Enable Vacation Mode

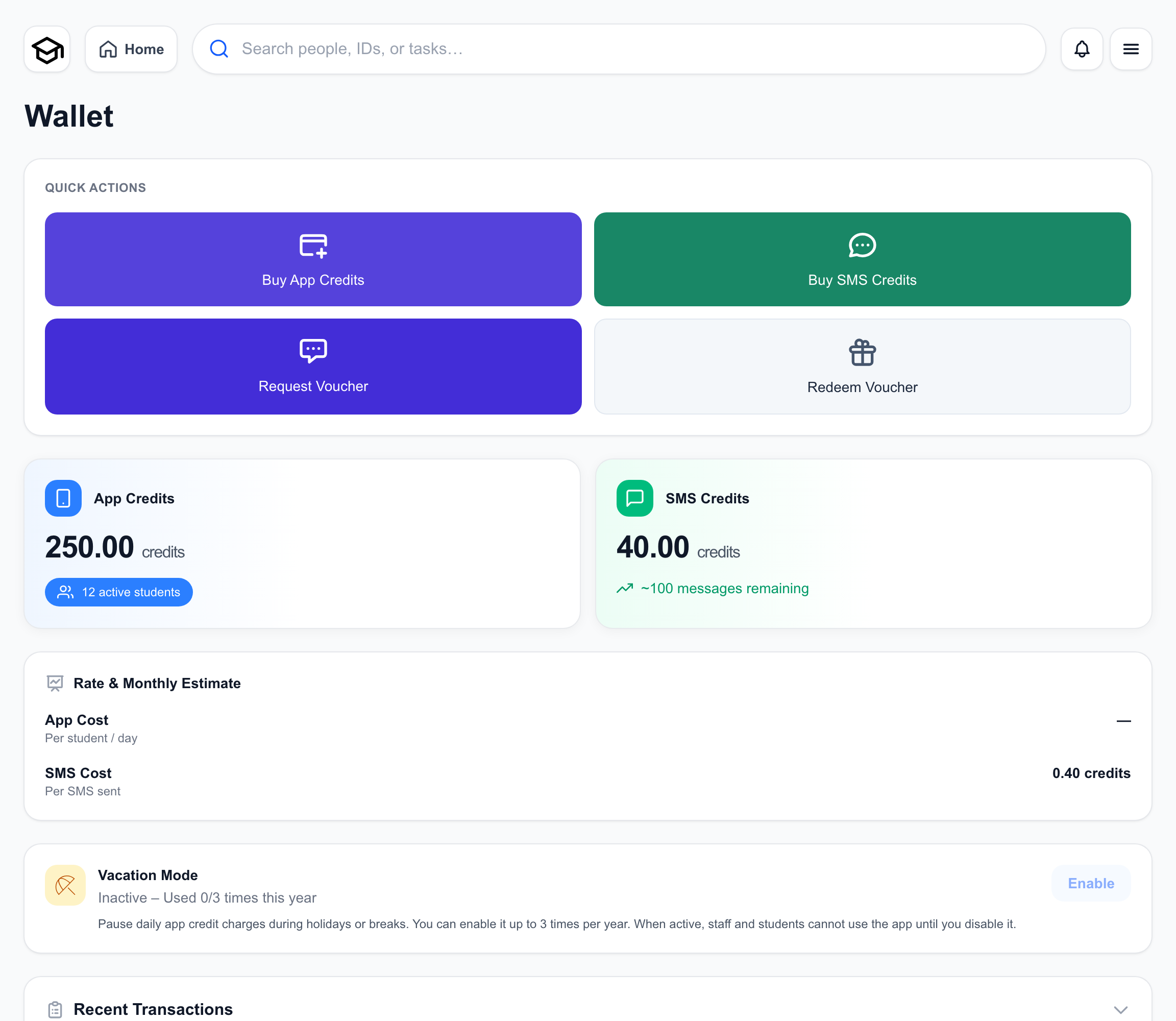1091,883
